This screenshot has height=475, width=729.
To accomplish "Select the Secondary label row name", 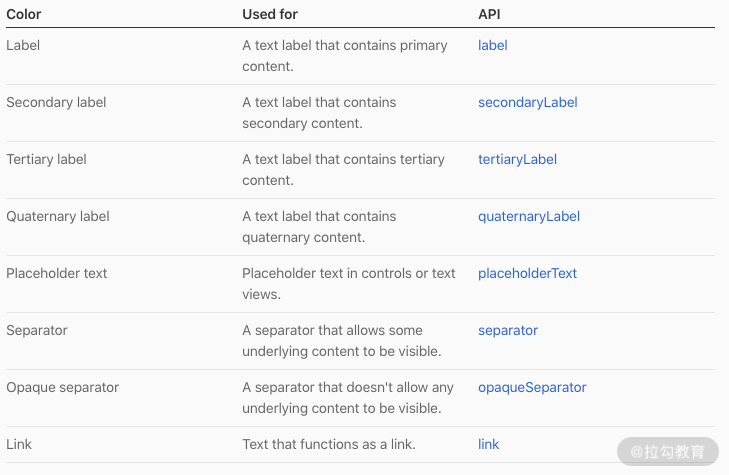I will pyautogui.click(x=56, y=102).
